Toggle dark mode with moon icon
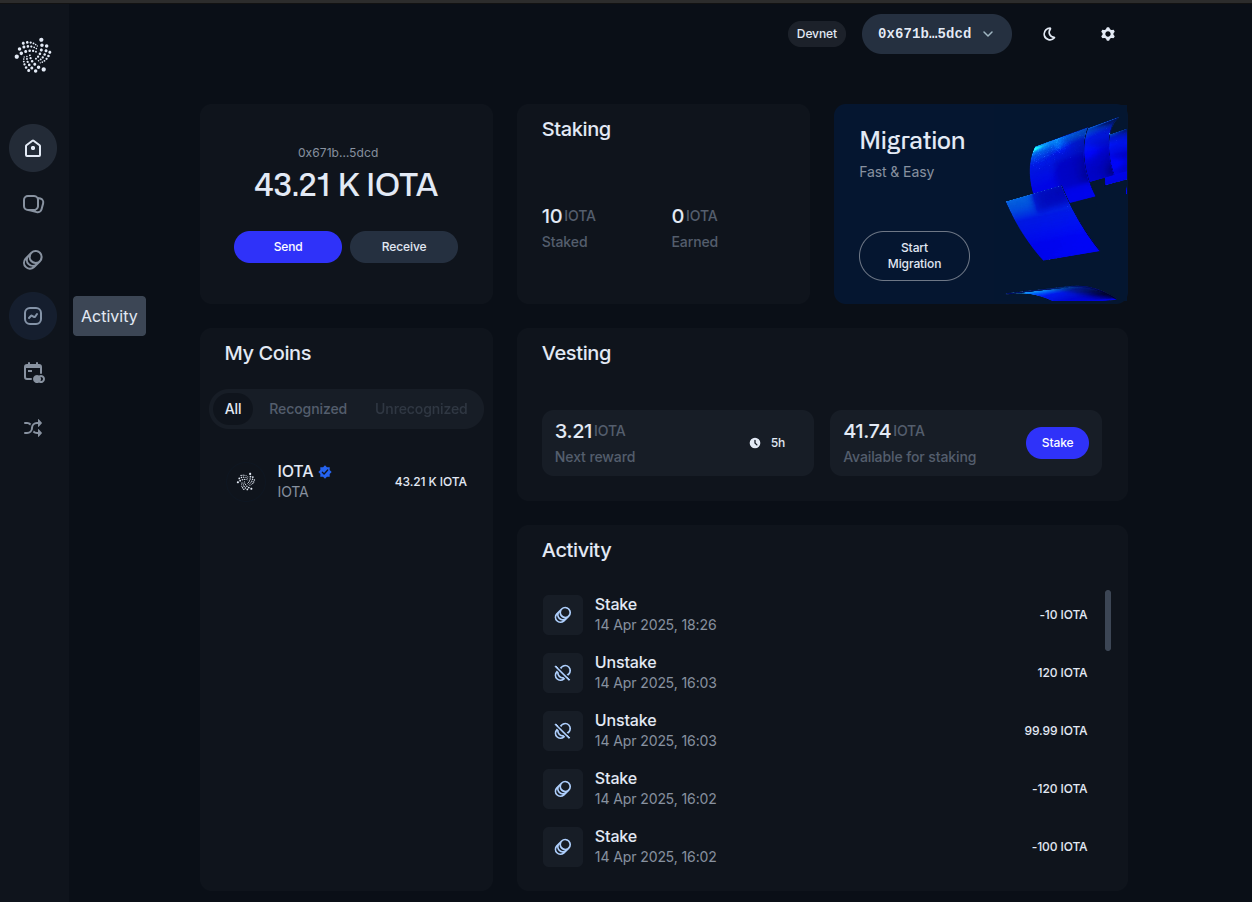 point(1049,34)
